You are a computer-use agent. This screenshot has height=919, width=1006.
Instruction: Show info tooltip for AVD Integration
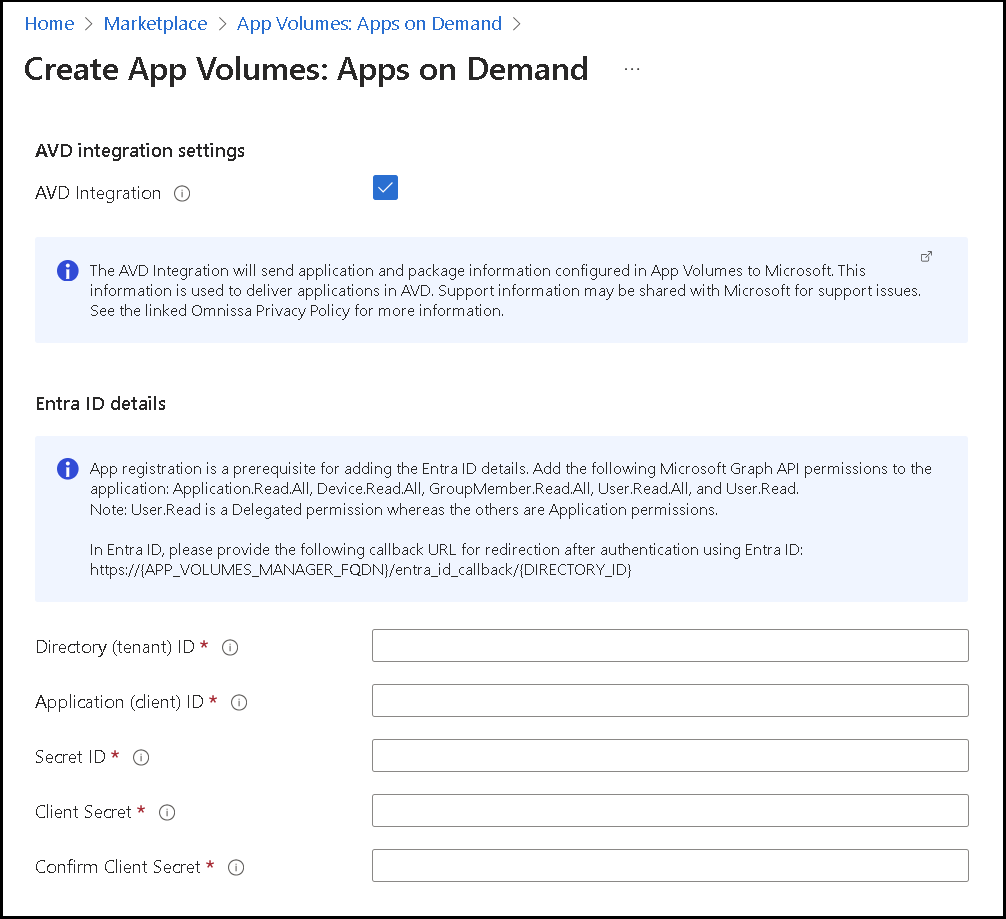click(182, 193)
